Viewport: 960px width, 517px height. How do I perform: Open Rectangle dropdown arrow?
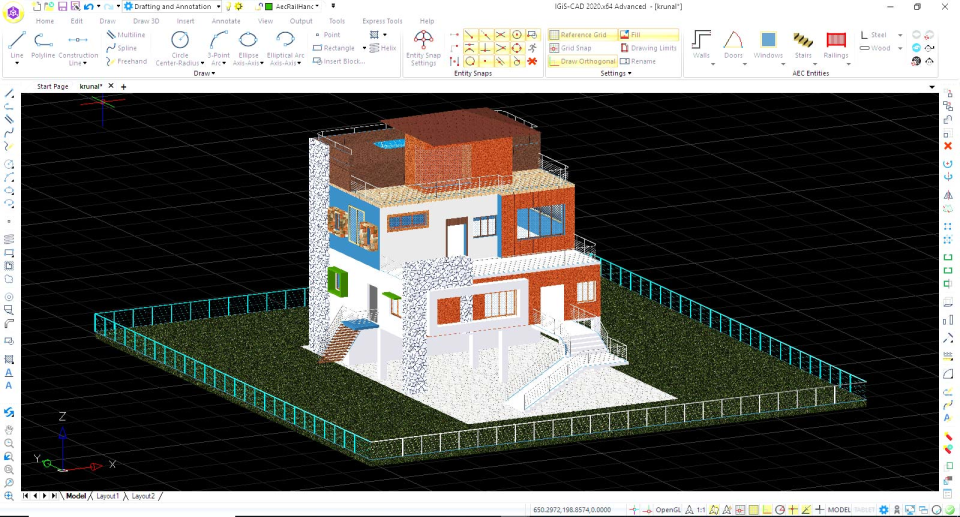[364, 48]
